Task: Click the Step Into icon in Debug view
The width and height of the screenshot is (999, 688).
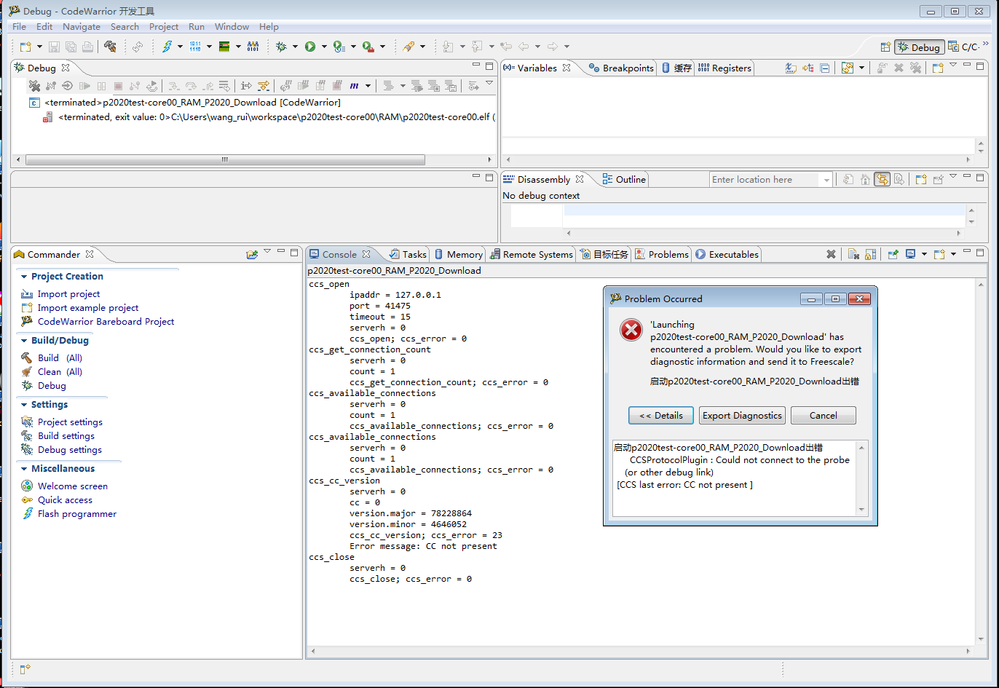Action: click(173, 86)
